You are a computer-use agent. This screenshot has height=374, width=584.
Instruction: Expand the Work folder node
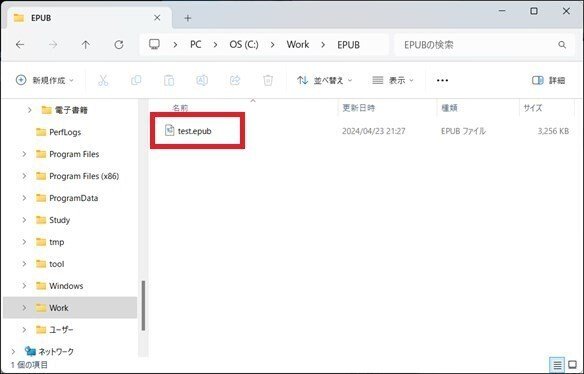[24, 308]
